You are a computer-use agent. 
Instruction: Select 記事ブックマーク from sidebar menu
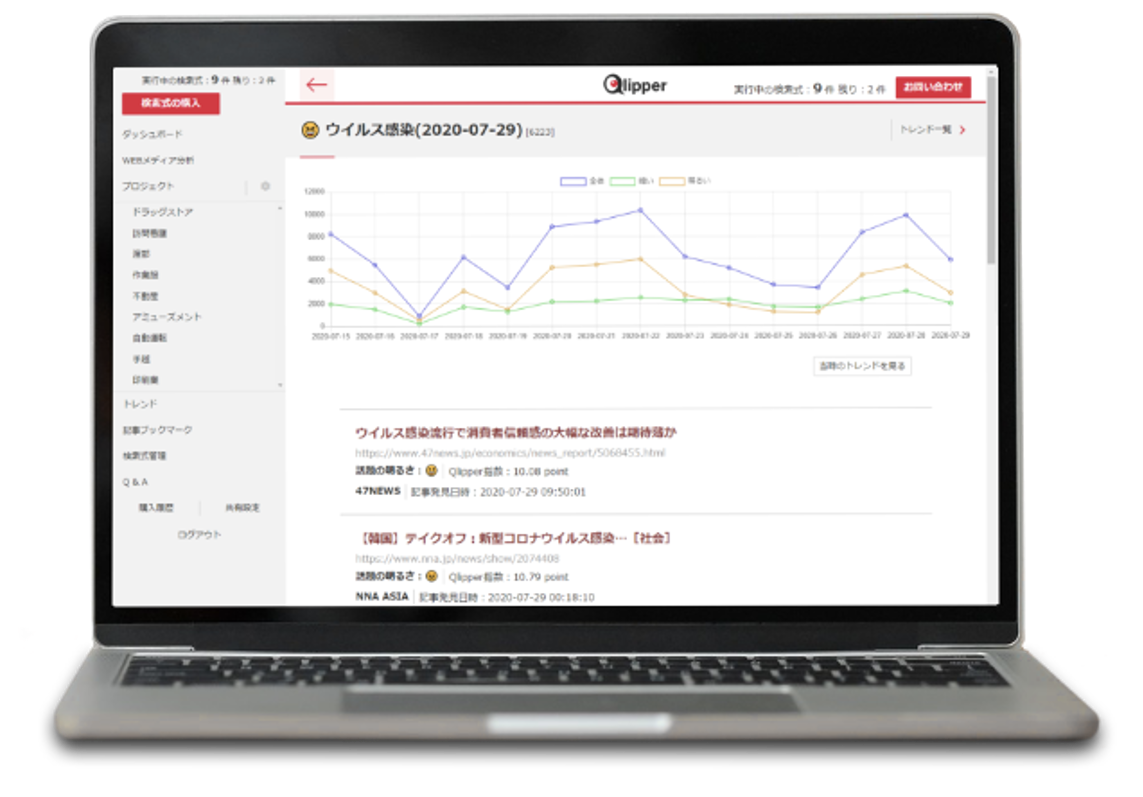(x=157, y=430)
